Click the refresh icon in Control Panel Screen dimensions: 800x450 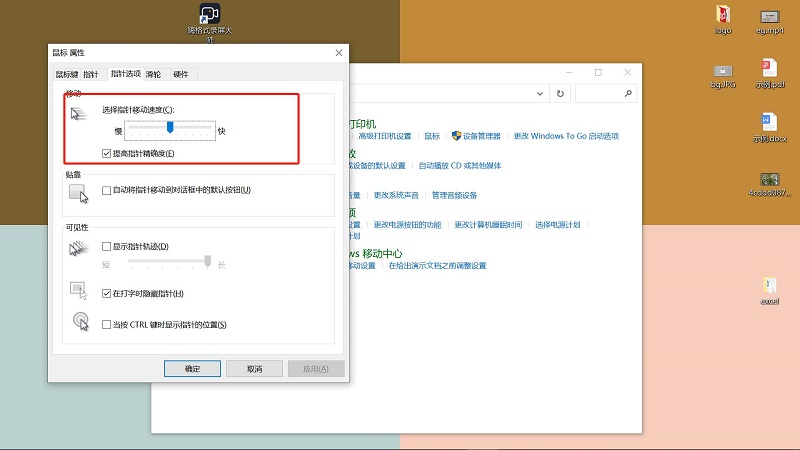560,93
